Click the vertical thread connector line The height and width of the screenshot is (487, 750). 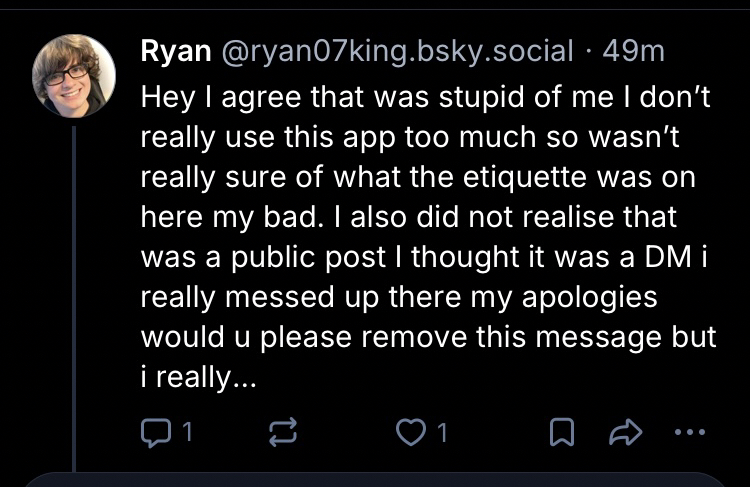[74, 300]
